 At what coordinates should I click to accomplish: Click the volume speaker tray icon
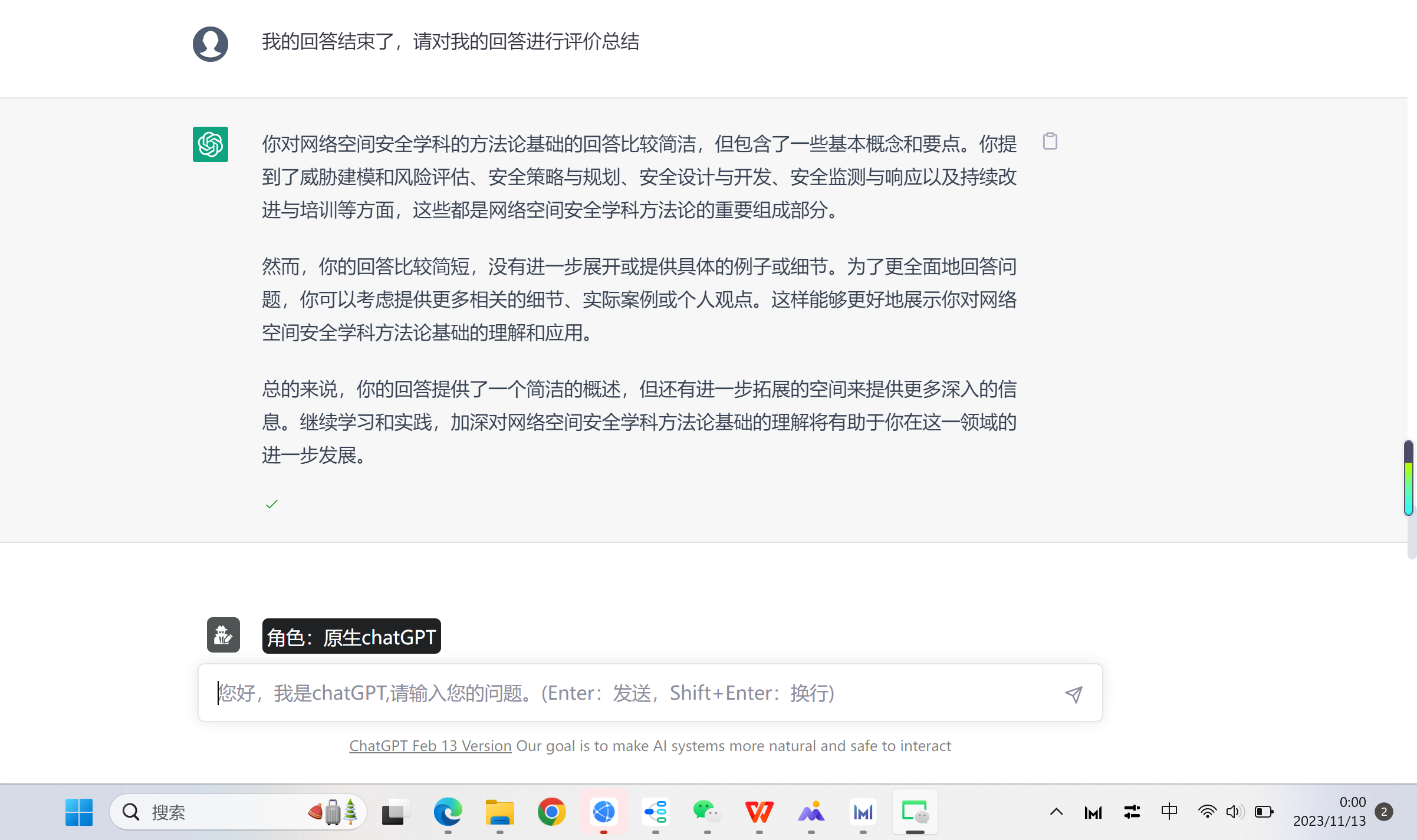click(x=1234, y=812)
